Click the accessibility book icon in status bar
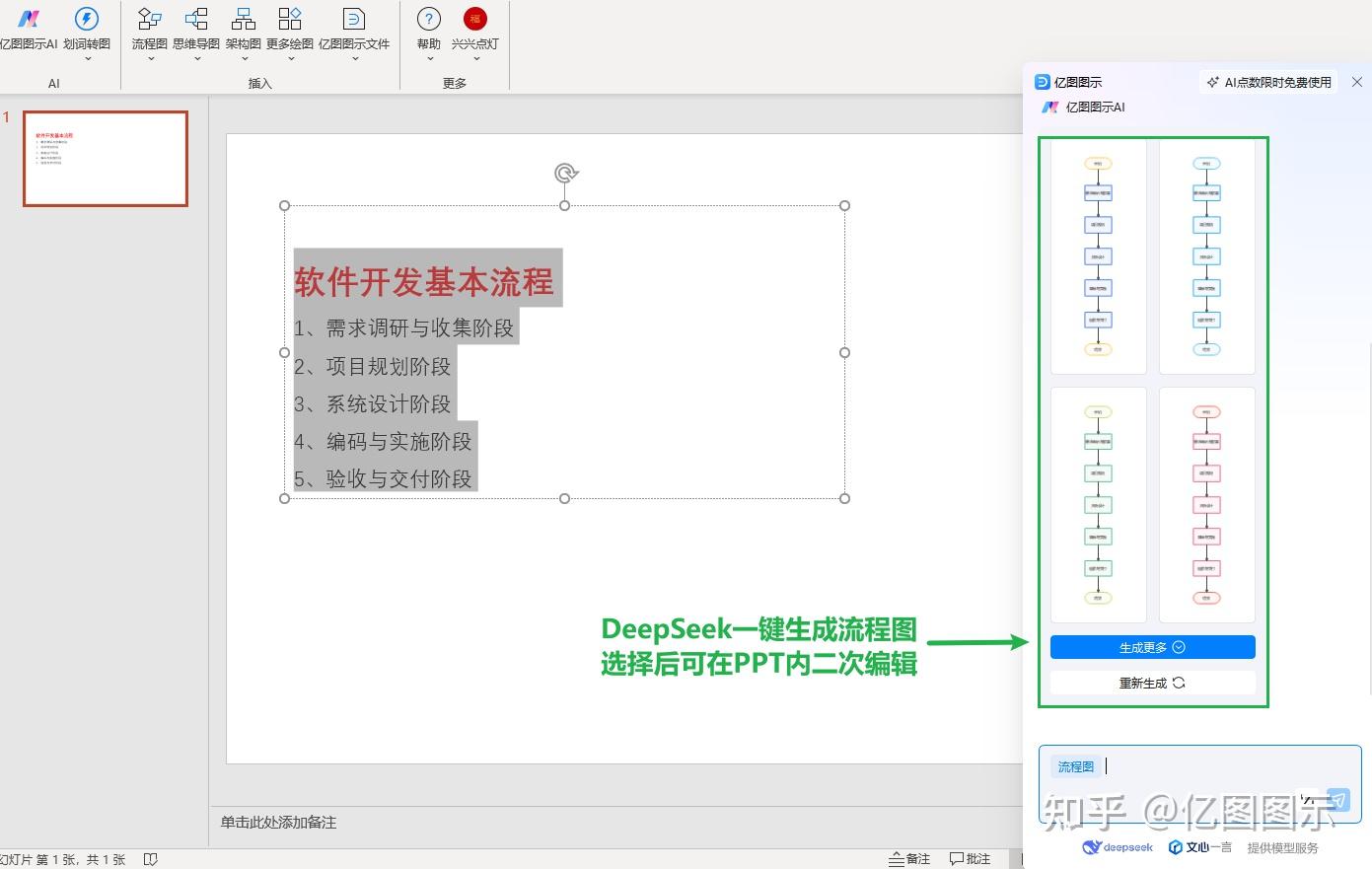Screen dimensions: 1372x869 coord(150,860)
